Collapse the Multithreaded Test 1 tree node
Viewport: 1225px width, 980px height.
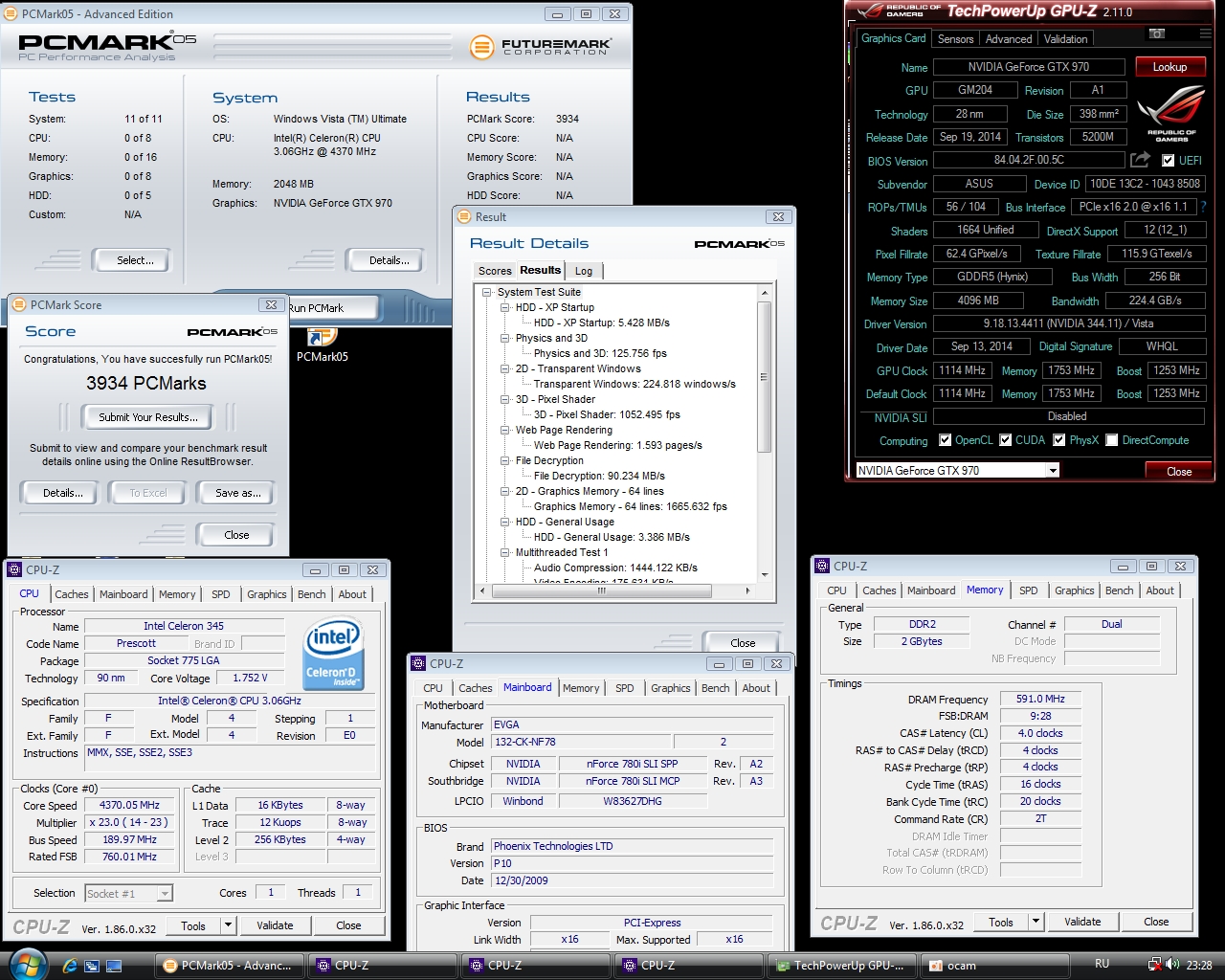[x=505, y=552]
